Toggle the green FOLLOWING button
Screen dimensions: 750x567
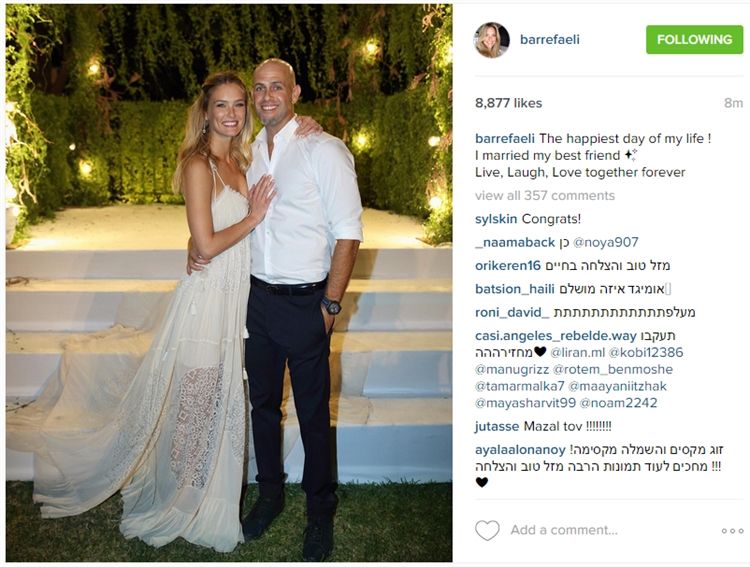[x=695, y=39]
